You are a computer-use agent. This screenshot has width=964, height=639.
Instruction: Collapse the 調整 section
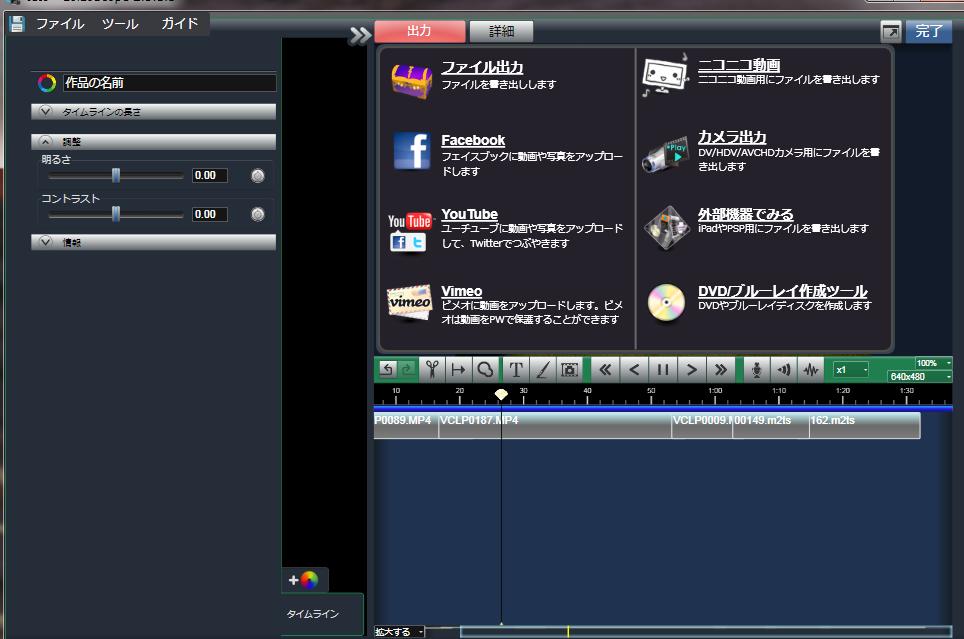point(153,141)
